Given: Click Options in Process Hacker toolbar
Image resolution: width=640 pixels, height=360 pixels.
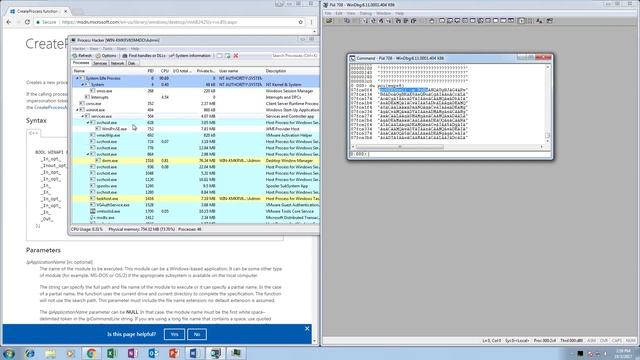Looking at the screenshot, I should pyautogui.click(x=106, y=56).
